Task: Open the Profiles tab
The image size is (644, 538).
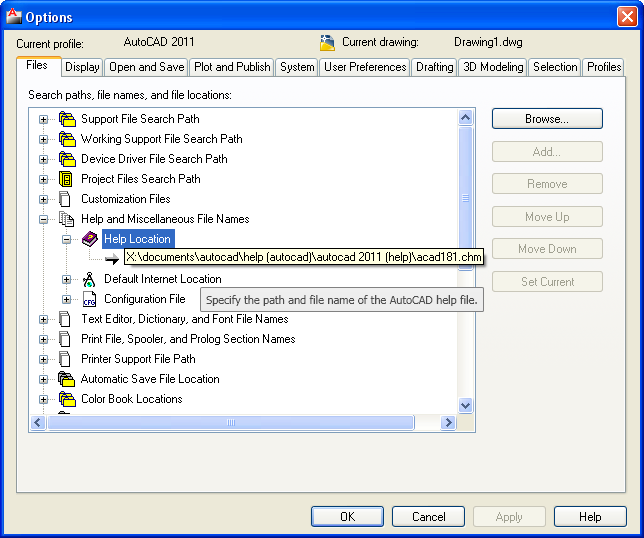Action: [604, 67]
